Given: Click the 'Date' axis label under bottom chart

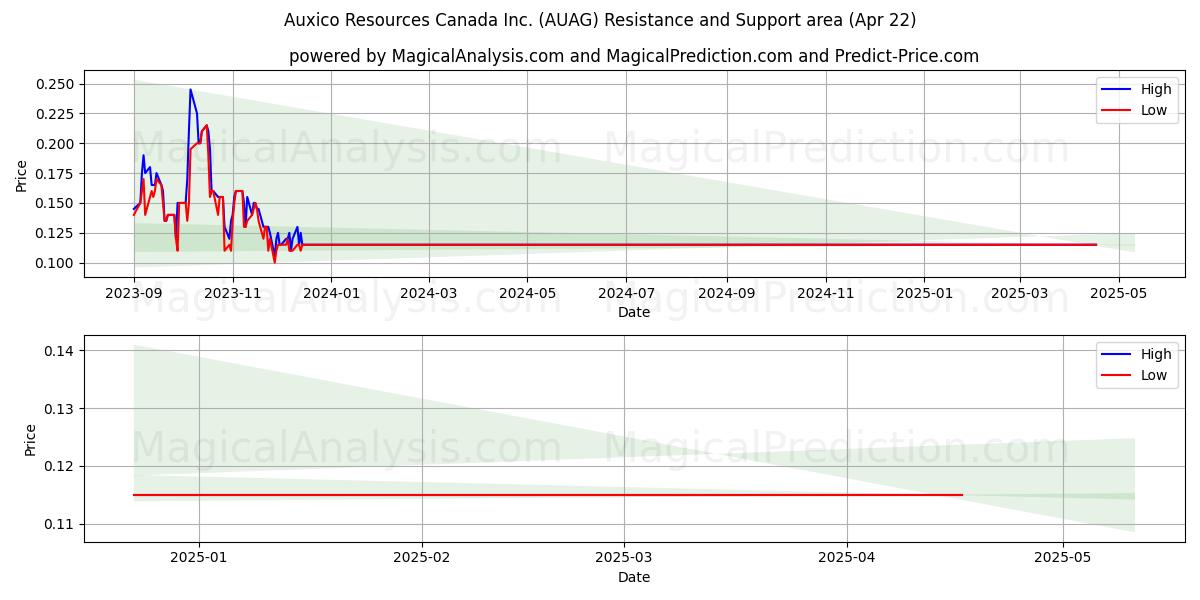Looking at the screenshot, I should [x=634, y=577].
